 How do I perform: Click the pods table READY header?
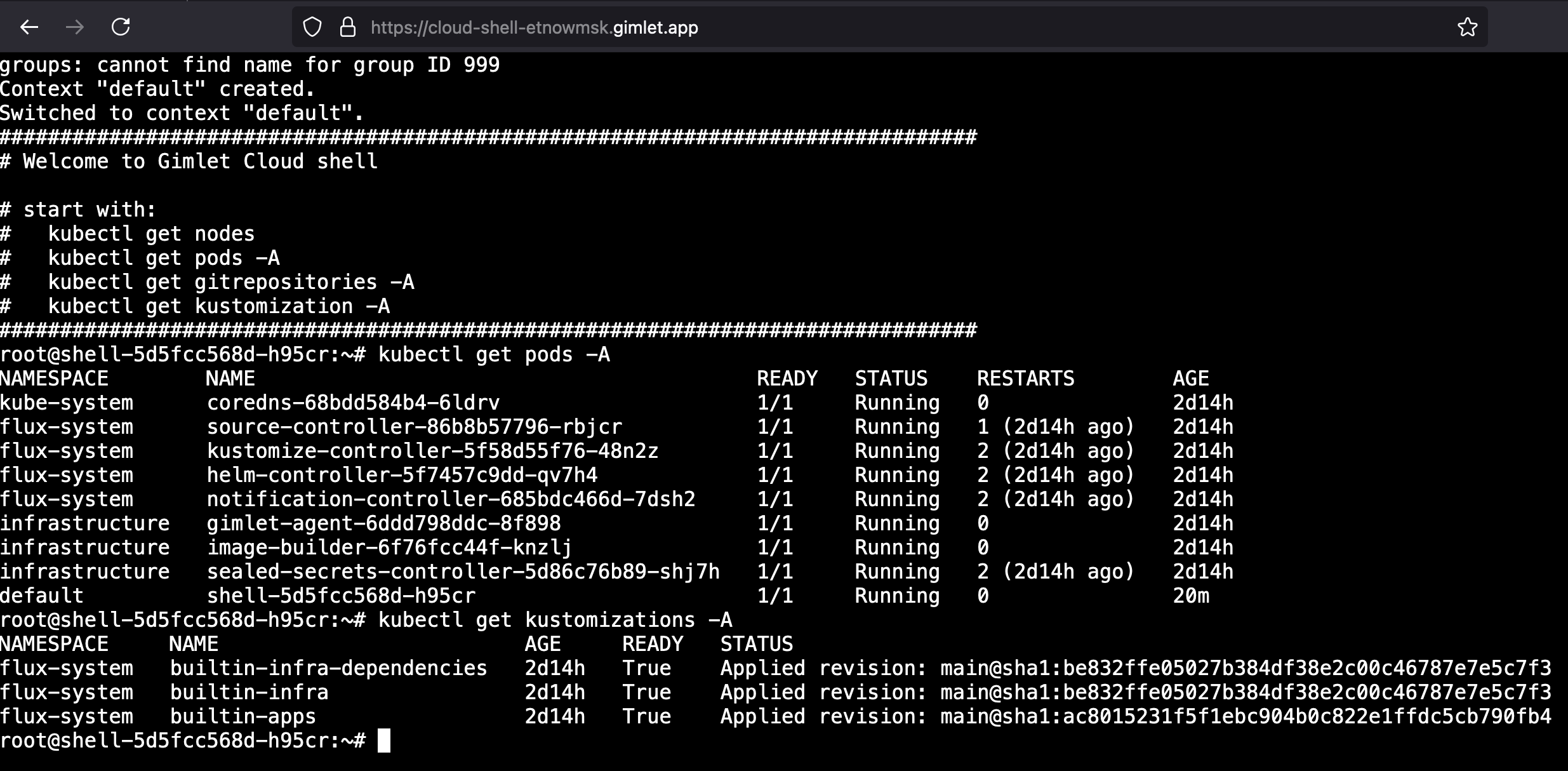(x=787, y=379)
